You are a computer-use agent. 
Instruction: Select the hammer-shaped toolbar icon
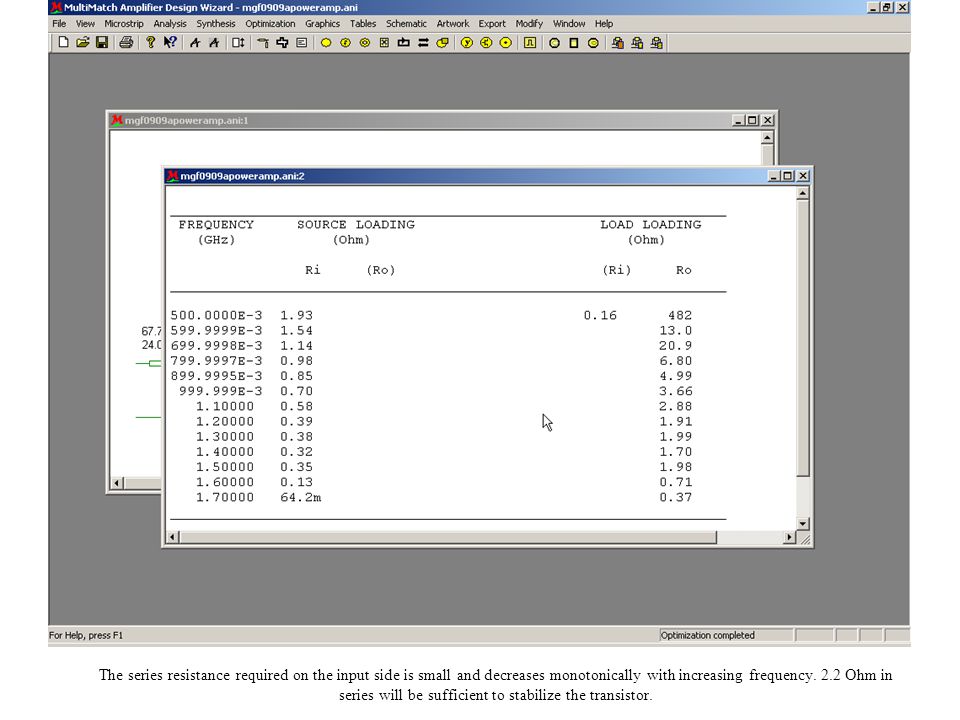click(263, 43)
